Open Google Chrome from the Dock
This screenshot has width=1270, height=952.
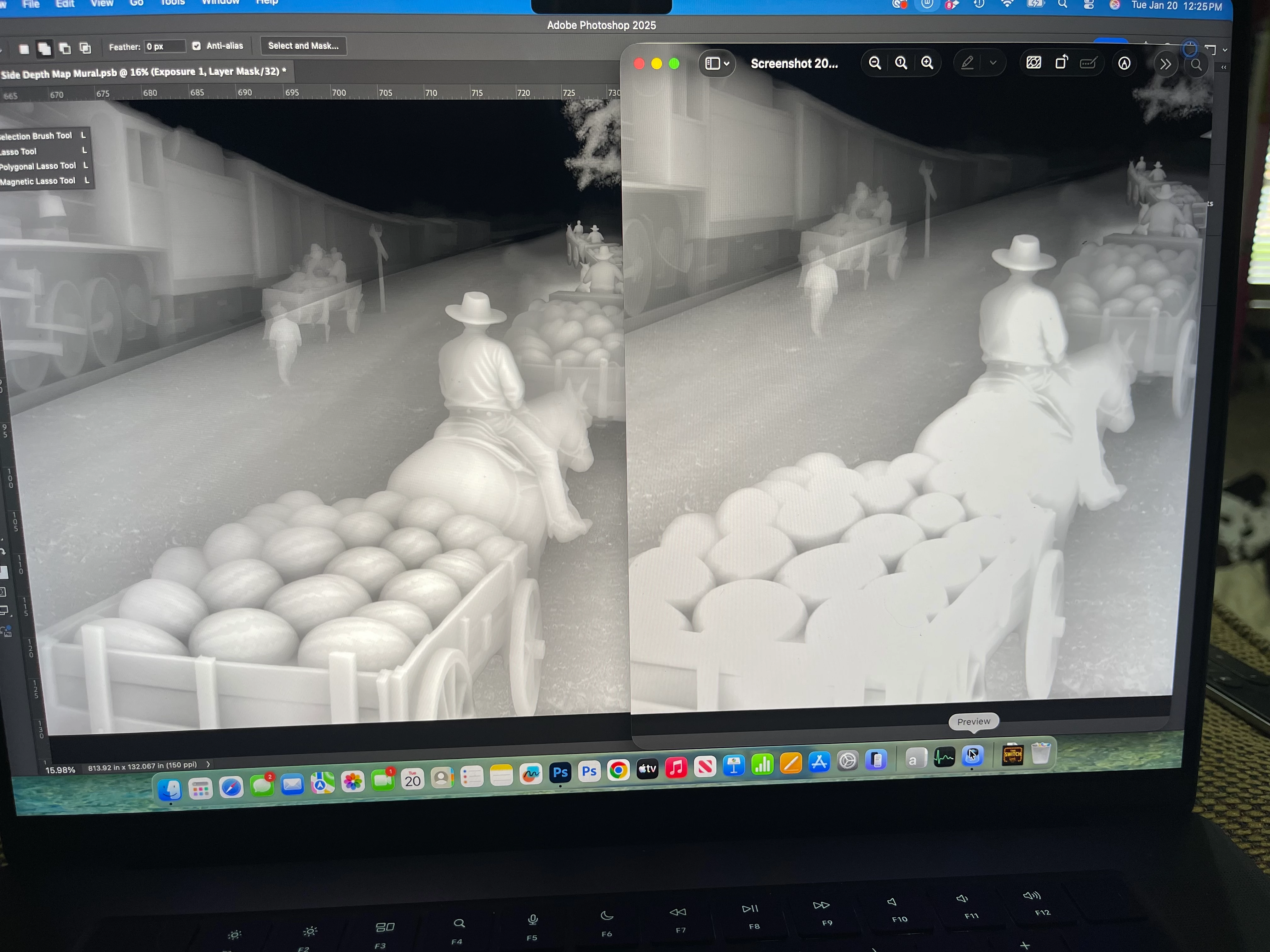point(618,769)
